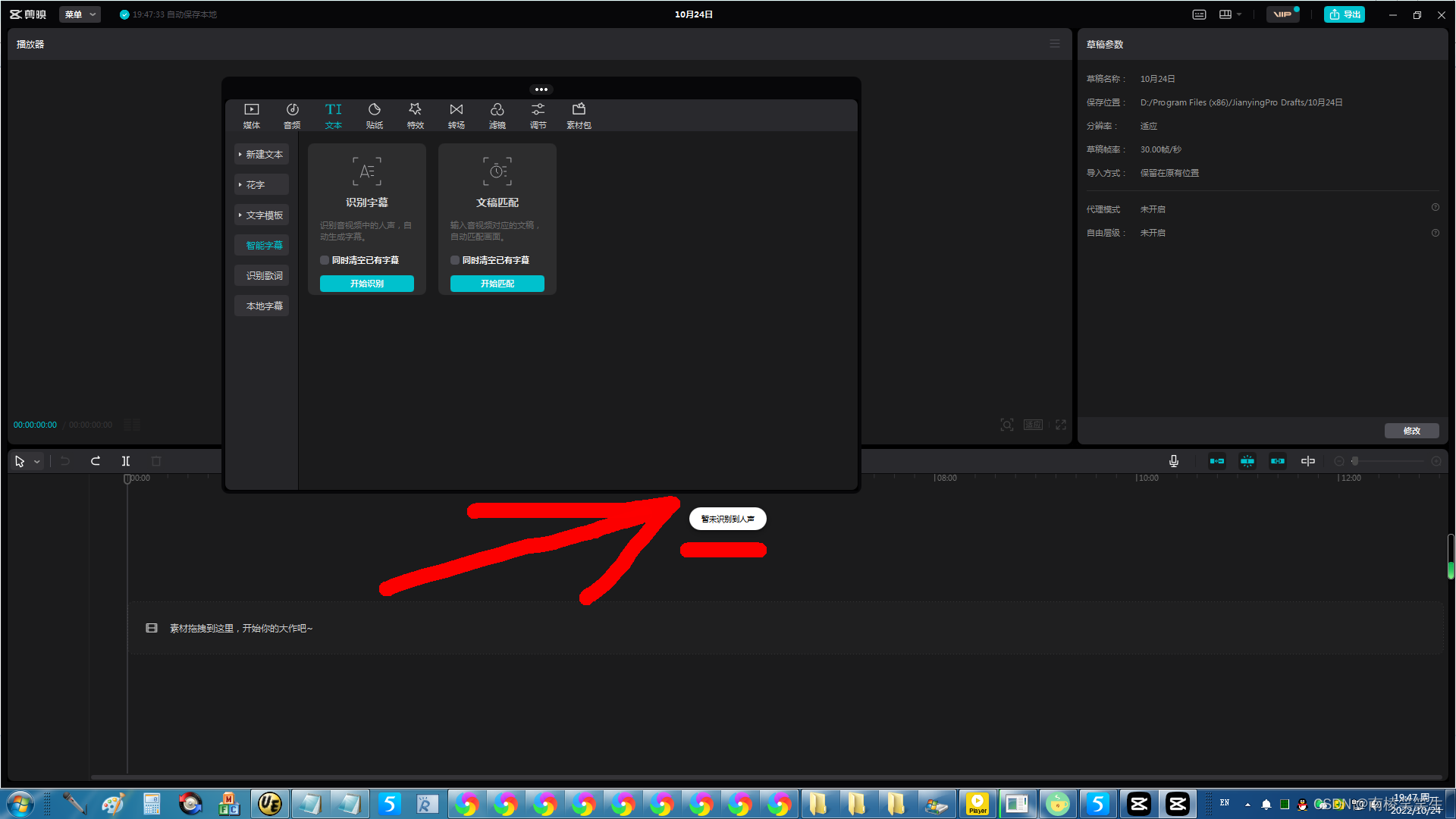1456x819 pixels.
Task: Click the fullscreen player icon
Action: pyautogui.click(x=1061, y=425)
